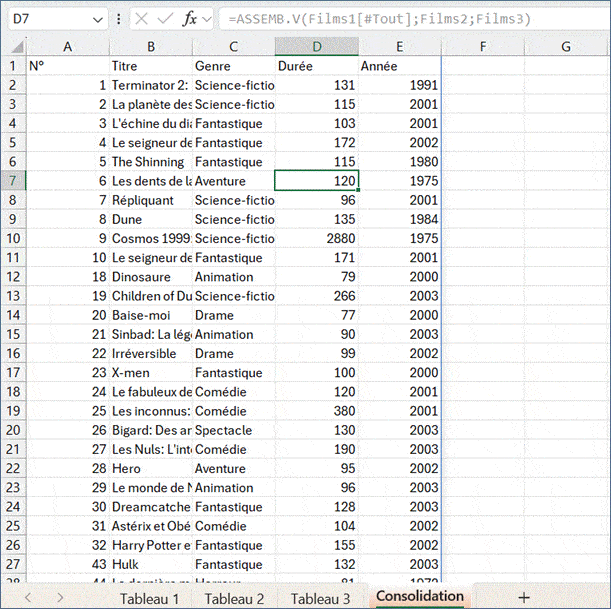Click the 'Durée' header cell
The height and width of the screenshot is (609, 611).
[317, 66]
